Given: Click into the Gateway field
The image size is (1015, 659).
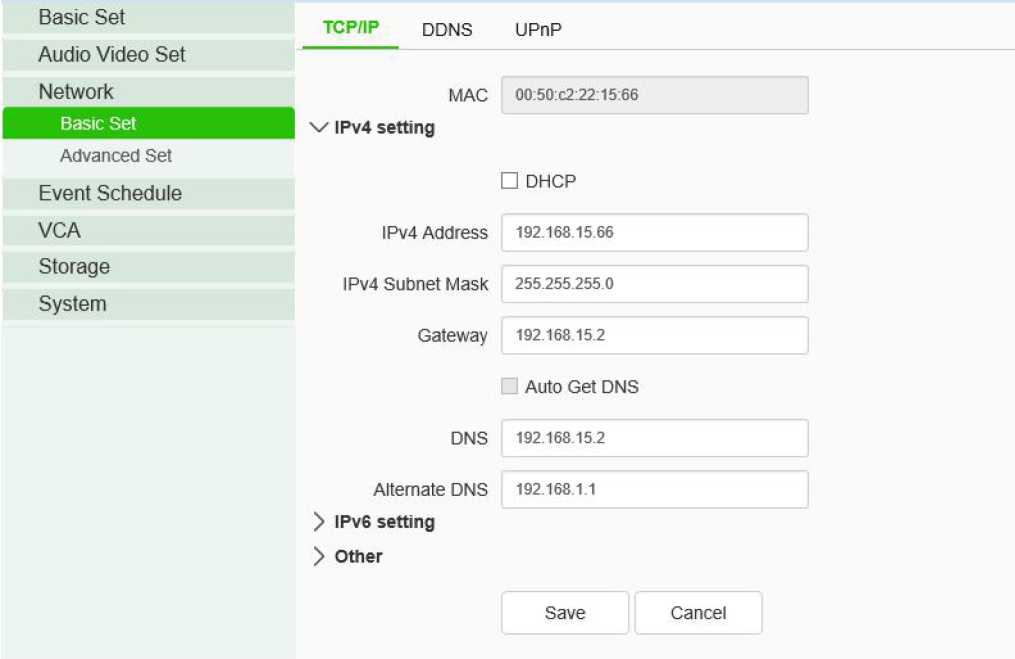Looking at the screenshot, I should click(654, 336).
